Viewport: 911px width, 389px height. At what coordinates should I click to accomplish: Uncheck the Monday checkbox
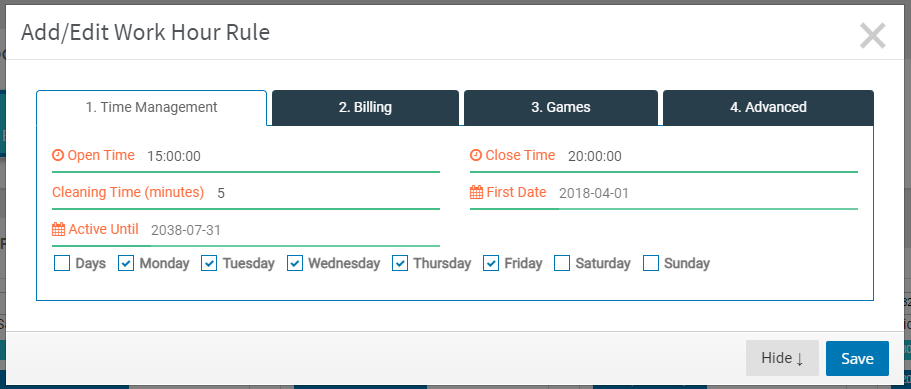(126, 263)
